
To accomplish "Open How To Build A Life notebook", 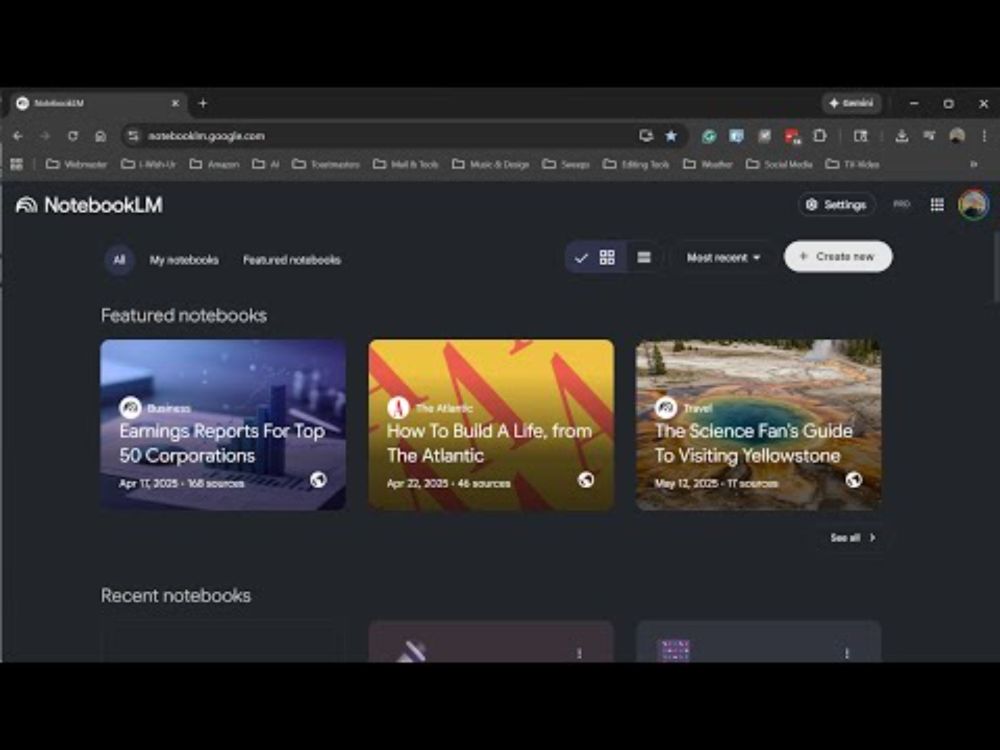I will tap(491, 425).
